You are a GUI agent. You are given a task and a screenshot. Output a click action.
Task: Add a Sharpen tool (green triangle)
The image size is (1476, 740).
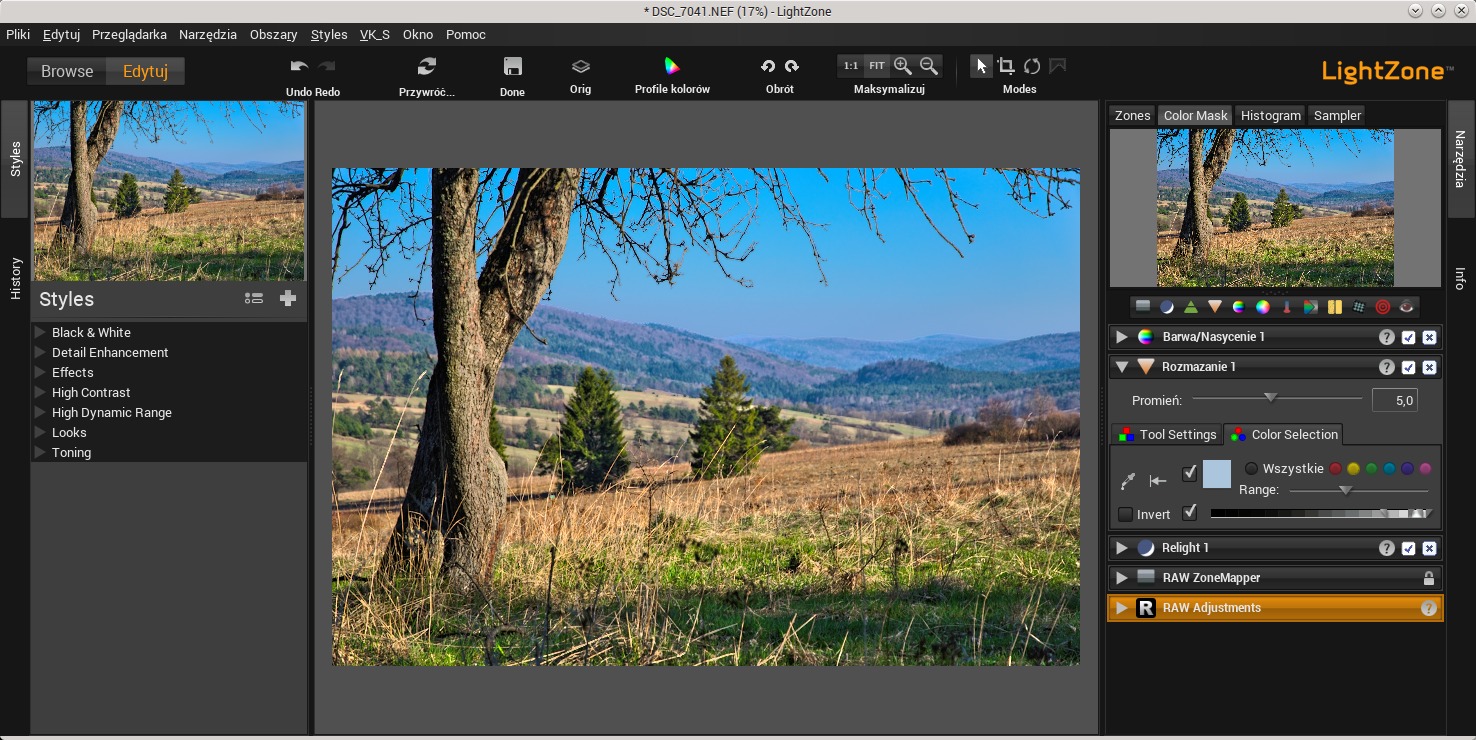(1191, 307)
